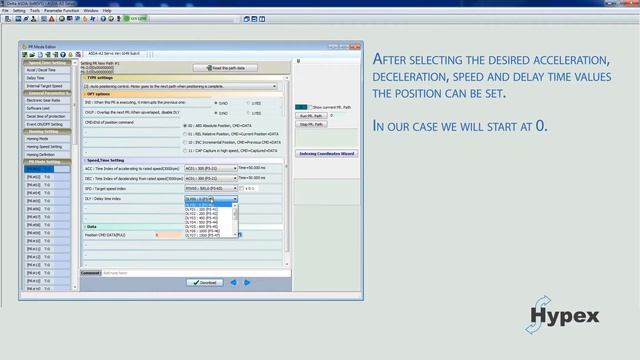Click the green On Line status indicator
This screenshot has height=360, width=640.
pos(135,19)
